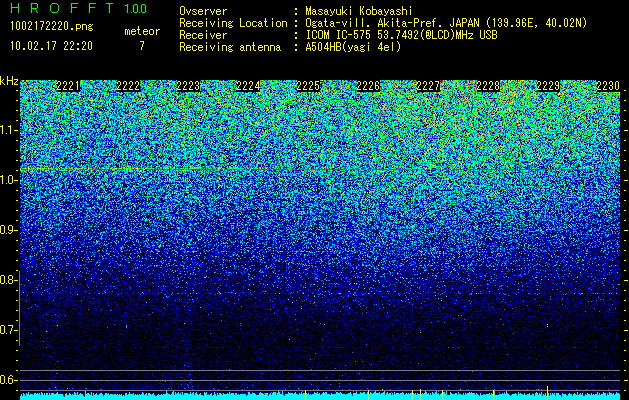Viewport: 629px width, 400px height.
Task: Click the red horizontal carrier line
Action: 320,170
